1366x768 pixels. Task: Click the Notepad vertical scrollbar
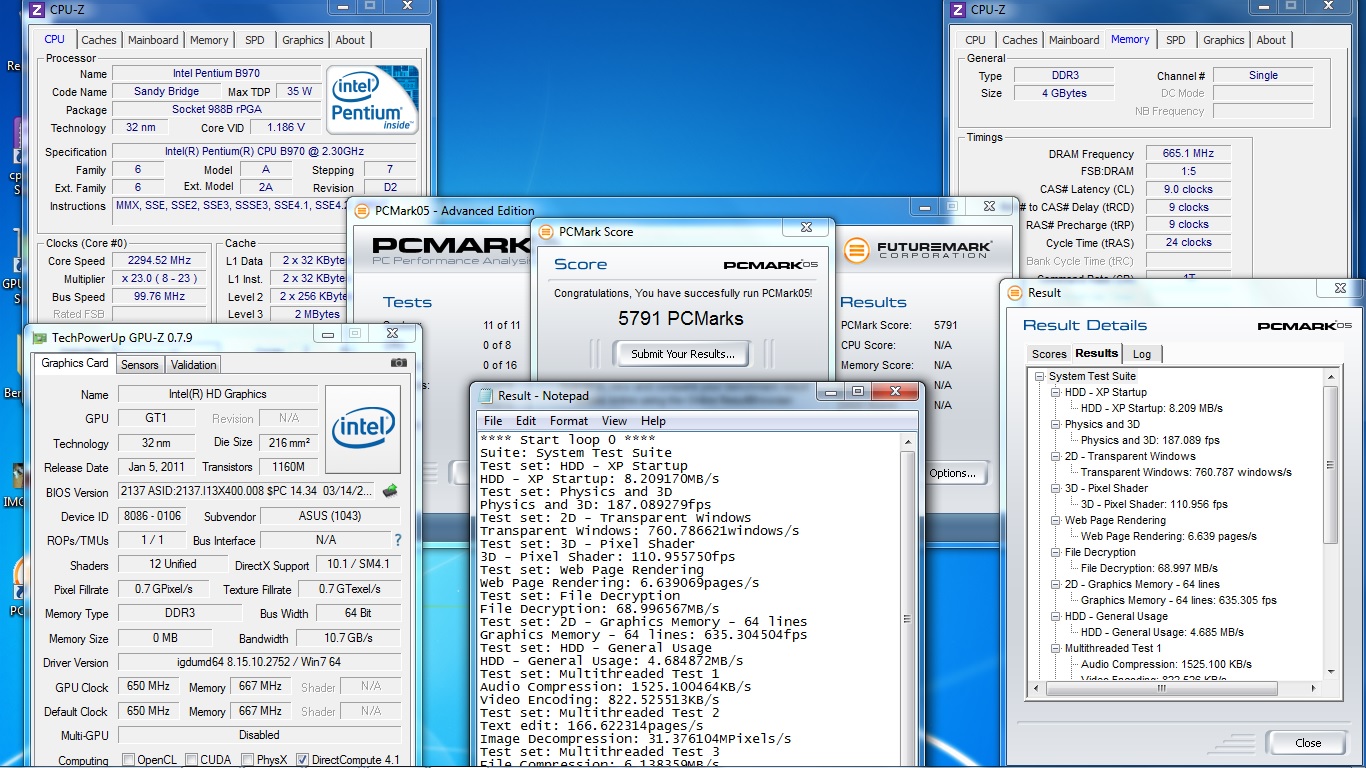[908, 600]
